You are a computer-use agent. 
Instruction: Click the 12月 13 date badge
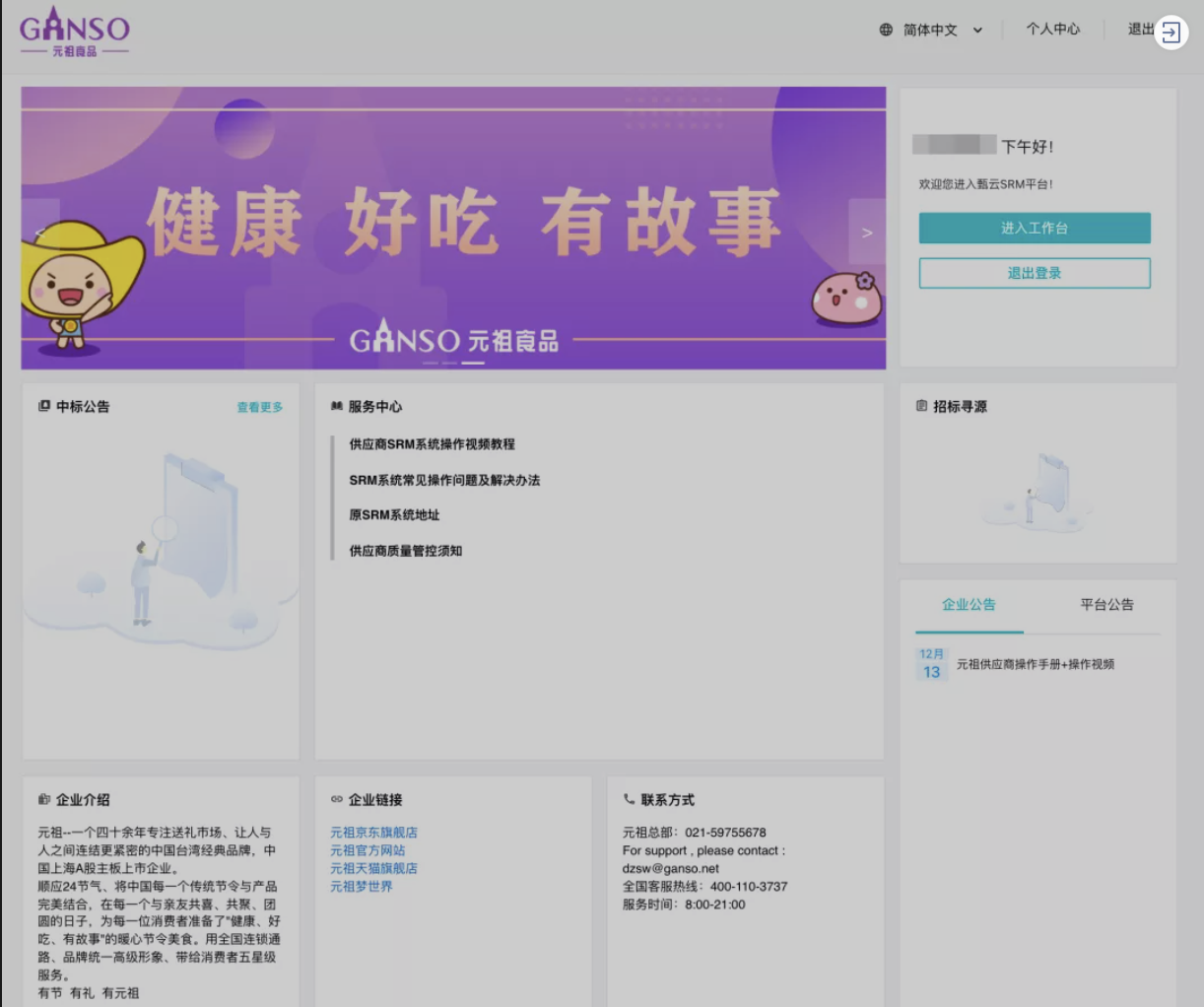click(931, 664)
